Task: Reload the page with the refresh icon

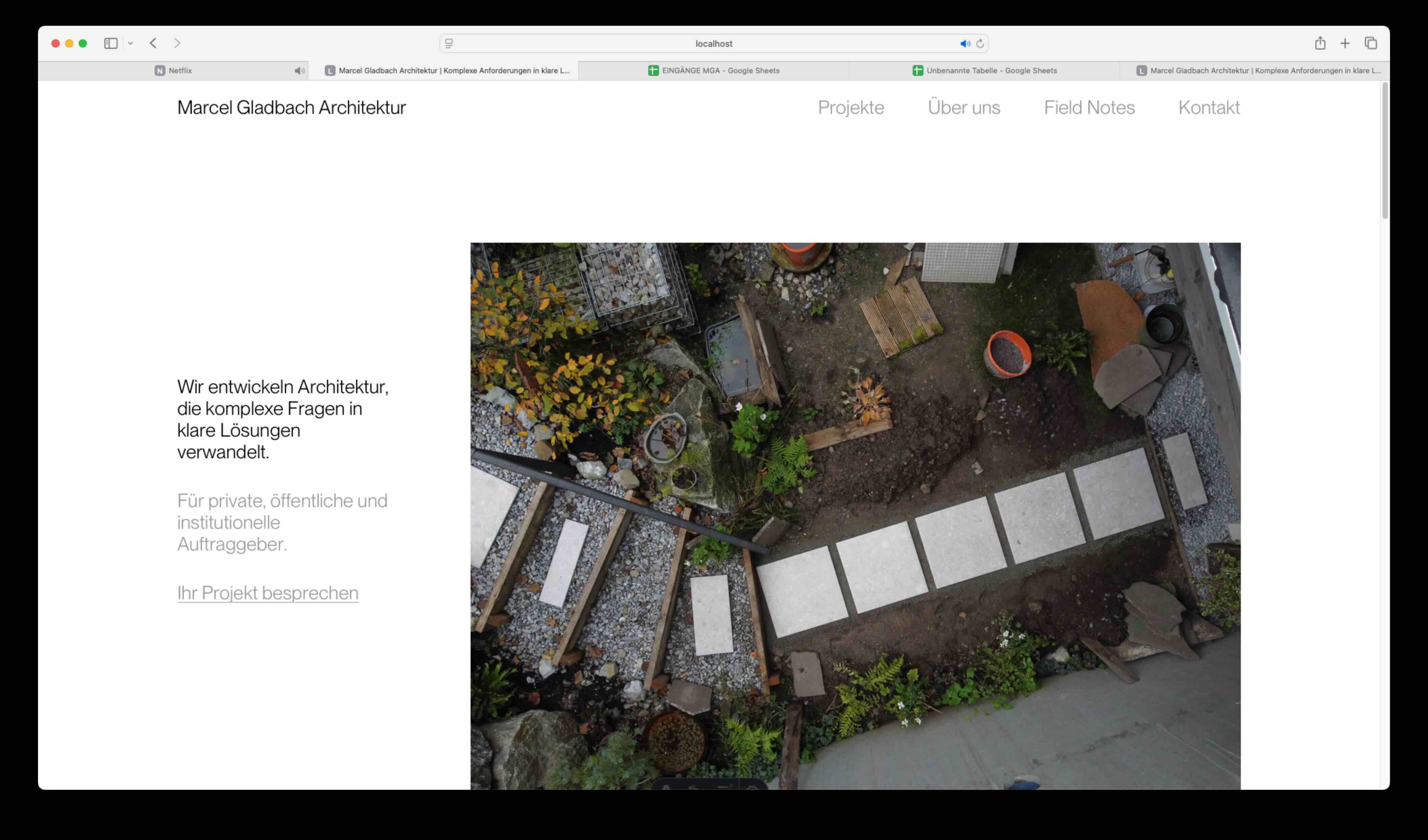Action: point(980,44)
